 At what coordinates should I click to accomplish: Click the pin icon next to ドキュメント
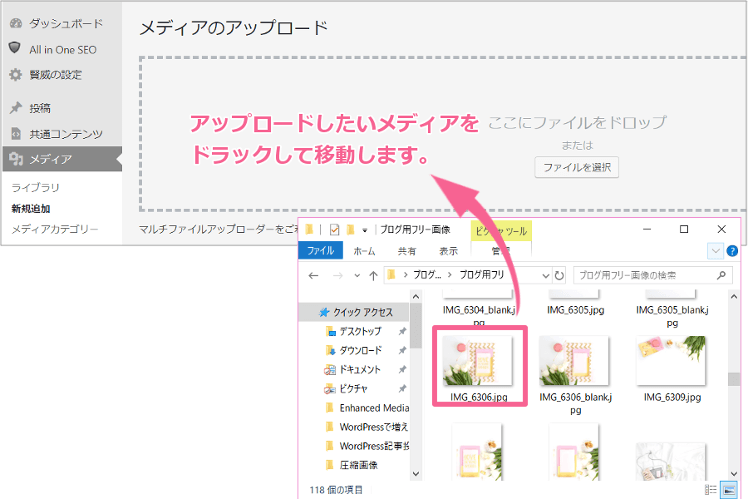(402, 370)
